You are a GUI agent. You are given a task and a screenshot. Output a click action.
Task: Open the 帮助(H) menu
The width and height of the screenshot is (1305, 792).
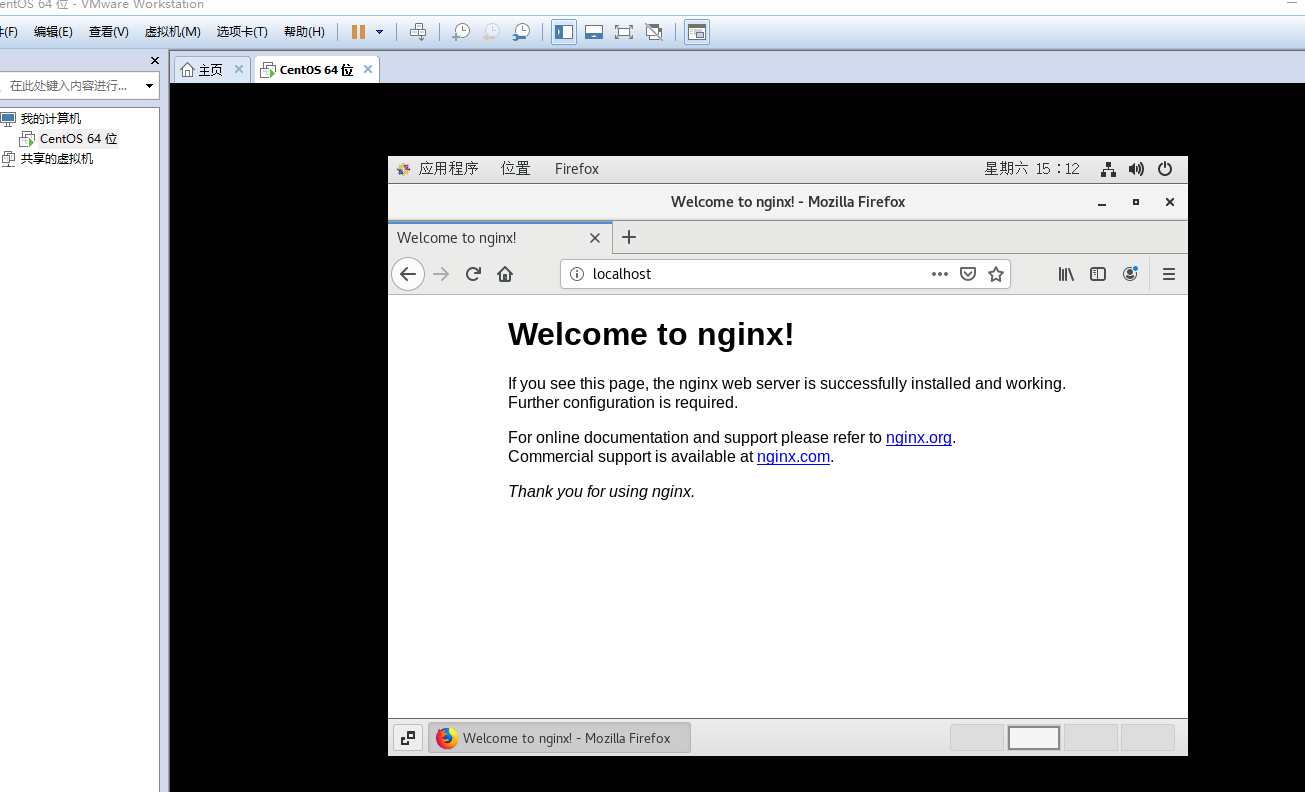[x=304, y=32]
